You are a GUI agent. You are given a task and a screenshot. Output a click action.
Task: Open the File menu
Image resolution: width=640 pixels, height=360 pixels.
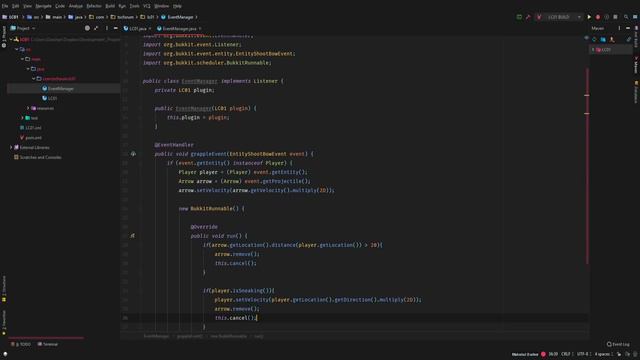4,6
